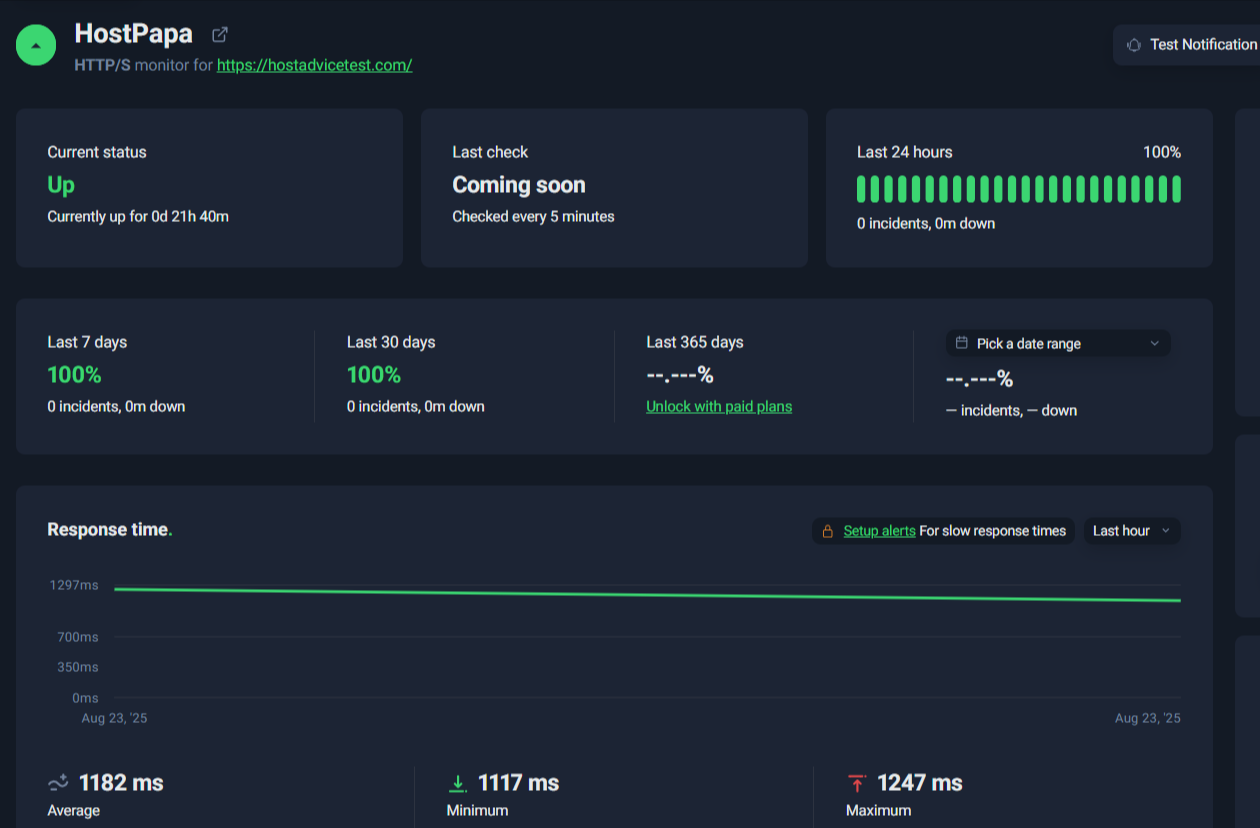This screenshot has width=1260, height=828.
Task: Open the Pick a date range dropdown
Action: pos(1058,343)
